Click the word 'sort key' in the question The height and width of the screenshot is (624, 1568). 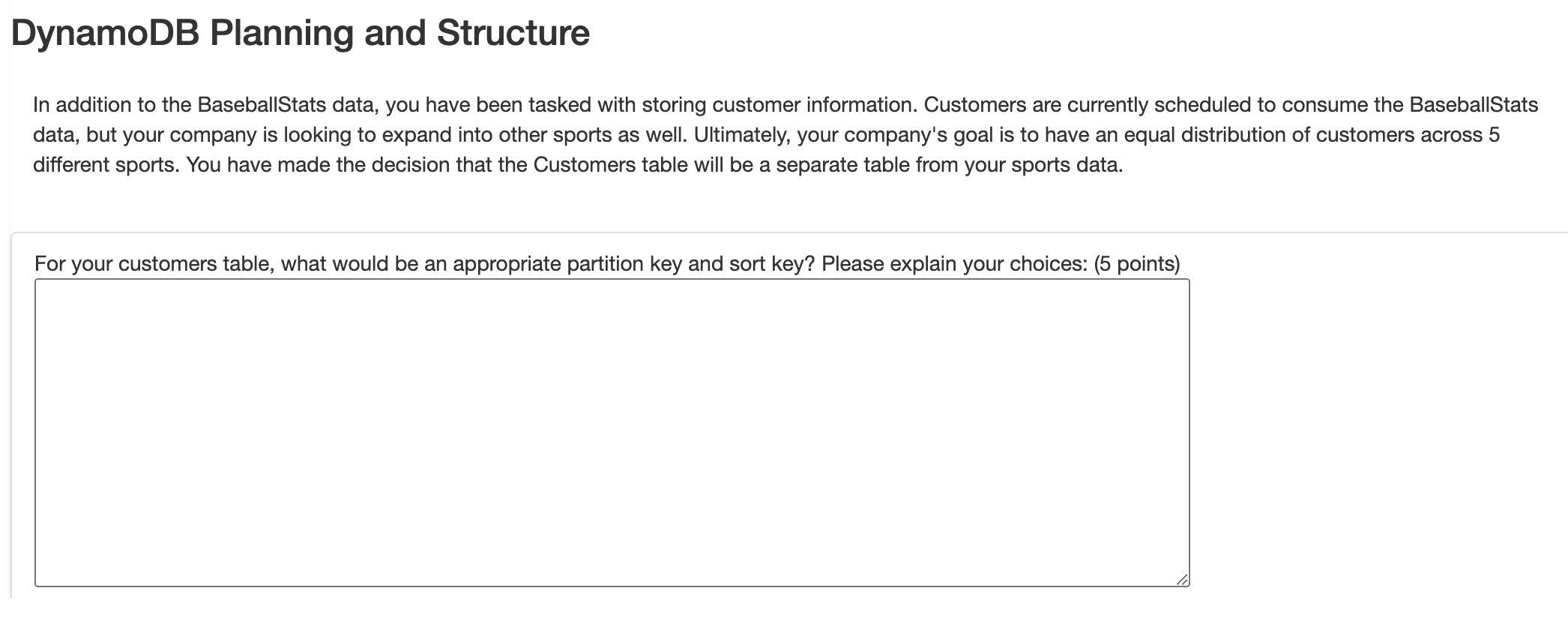point(766,263)
